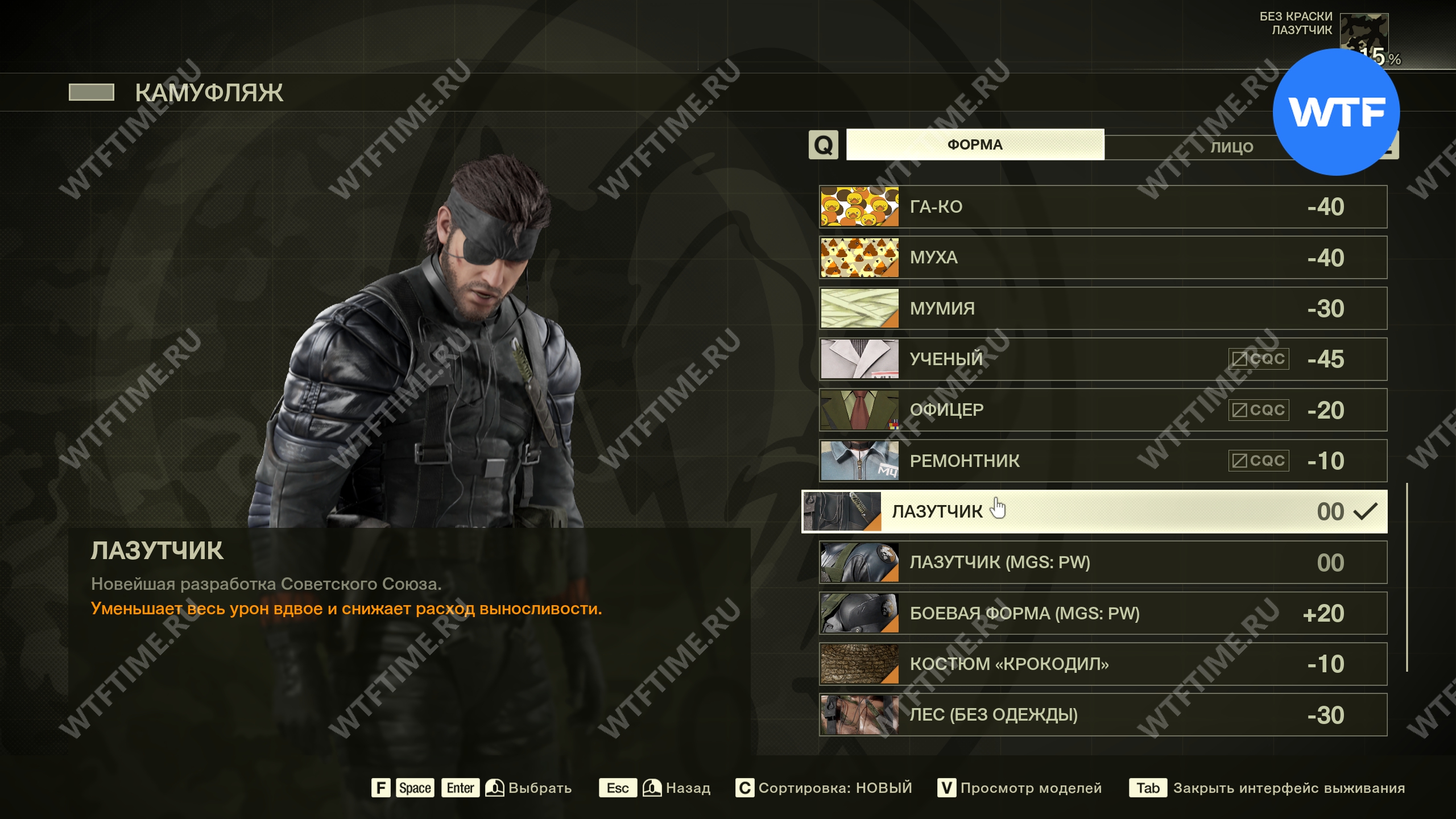Pick the РЕМОНТНИК jacket icon
The image size is (1456, 819).
pos(859,461)
